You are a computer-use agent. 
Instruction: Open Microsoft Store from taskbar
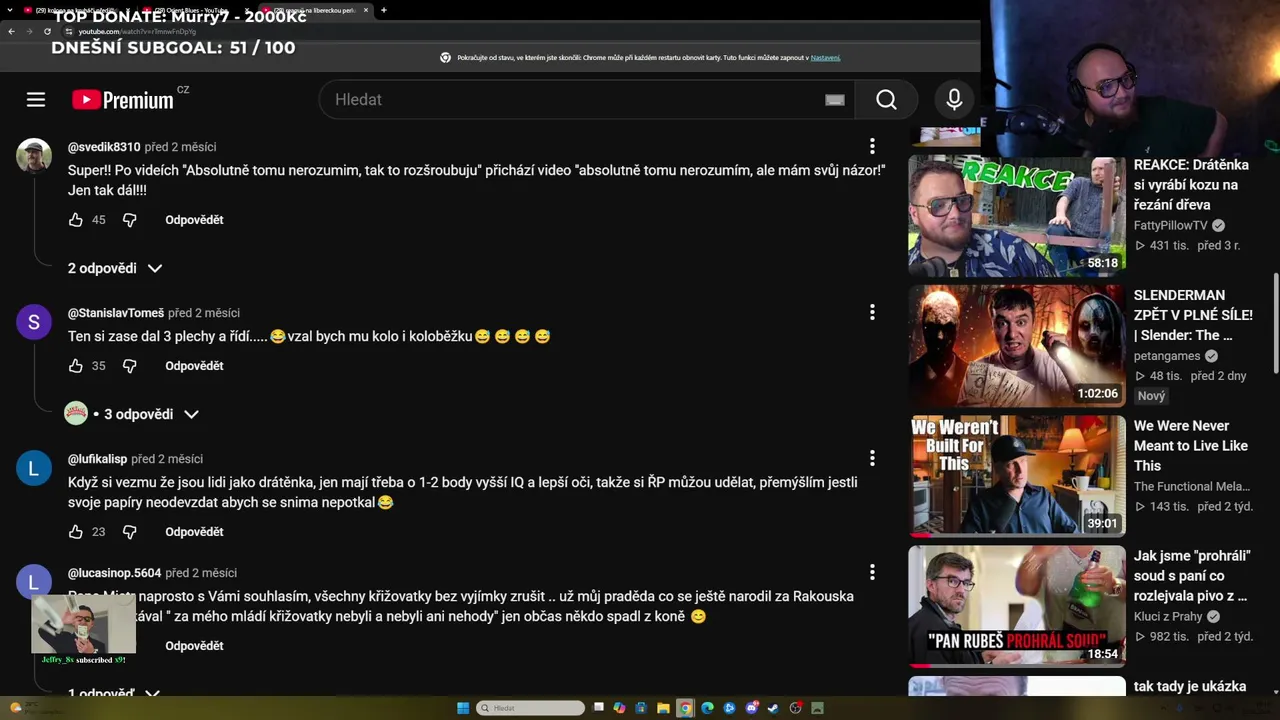(x=641, y=708)
